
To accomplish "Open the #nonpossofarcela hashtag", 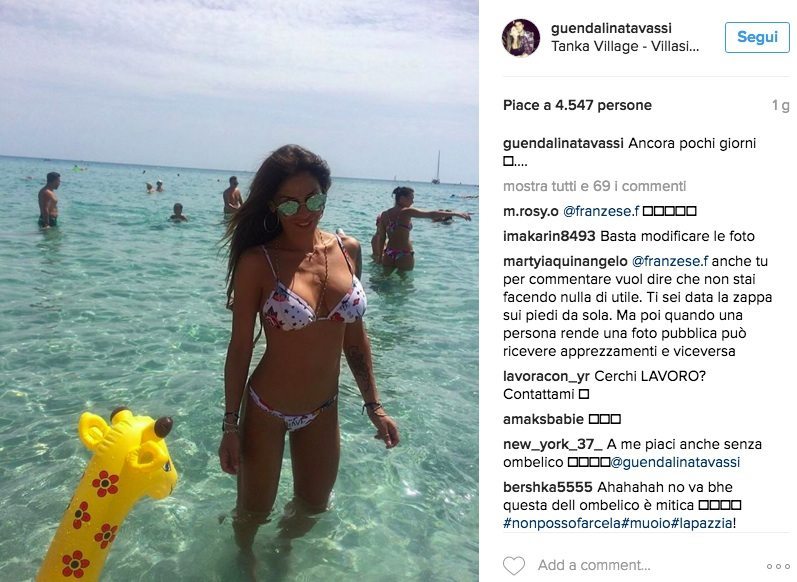I will point(561,523).
